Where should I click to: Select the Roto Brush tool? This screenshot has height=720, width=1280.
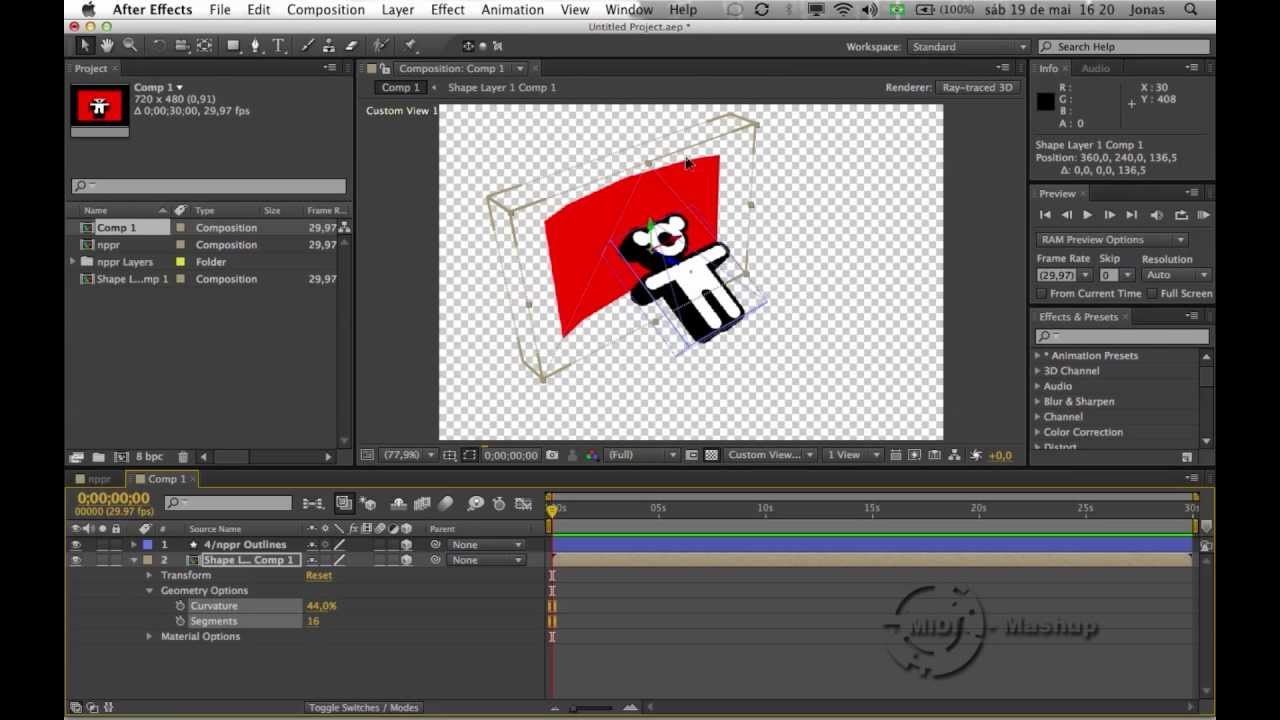pyautogui.click(x=380, y=46)
